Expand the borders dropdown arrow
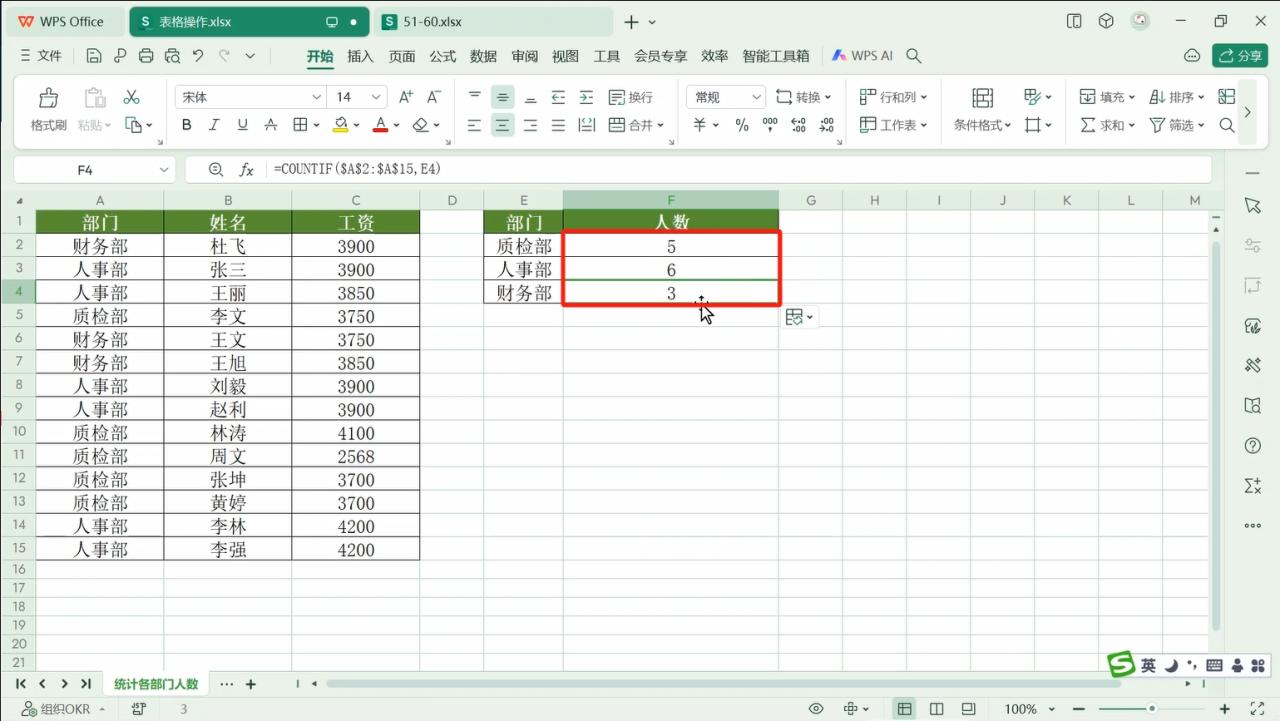Image resolution: width=1280 pixels, height=721 pixels. click(x=316, y=125)
